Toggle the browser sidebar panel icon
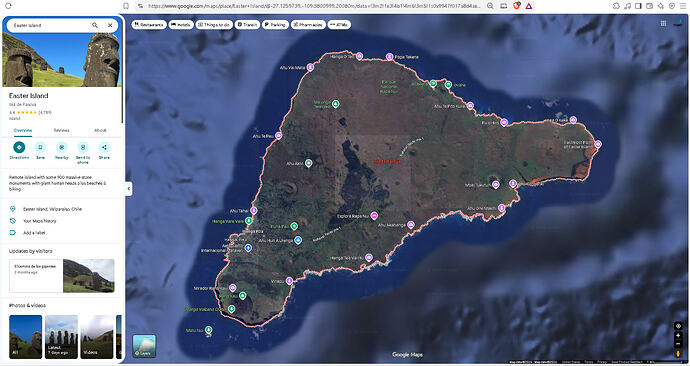The image size is (690, 366). click(638, 6)
